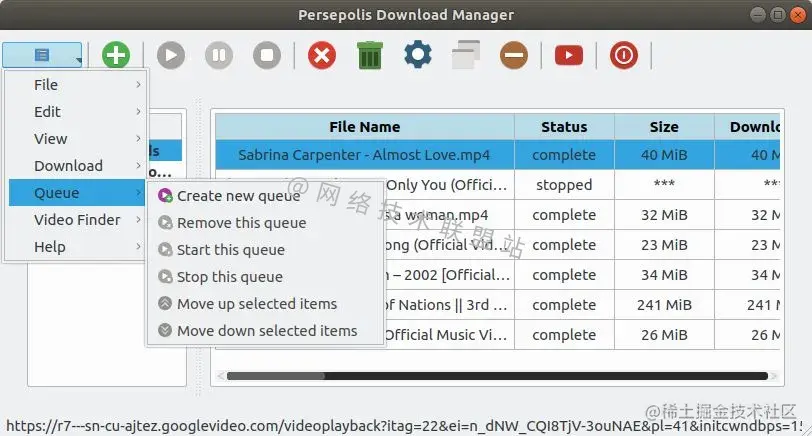812x436 pixels.
Task: Choose Start this queue
Action: point(265,250)
